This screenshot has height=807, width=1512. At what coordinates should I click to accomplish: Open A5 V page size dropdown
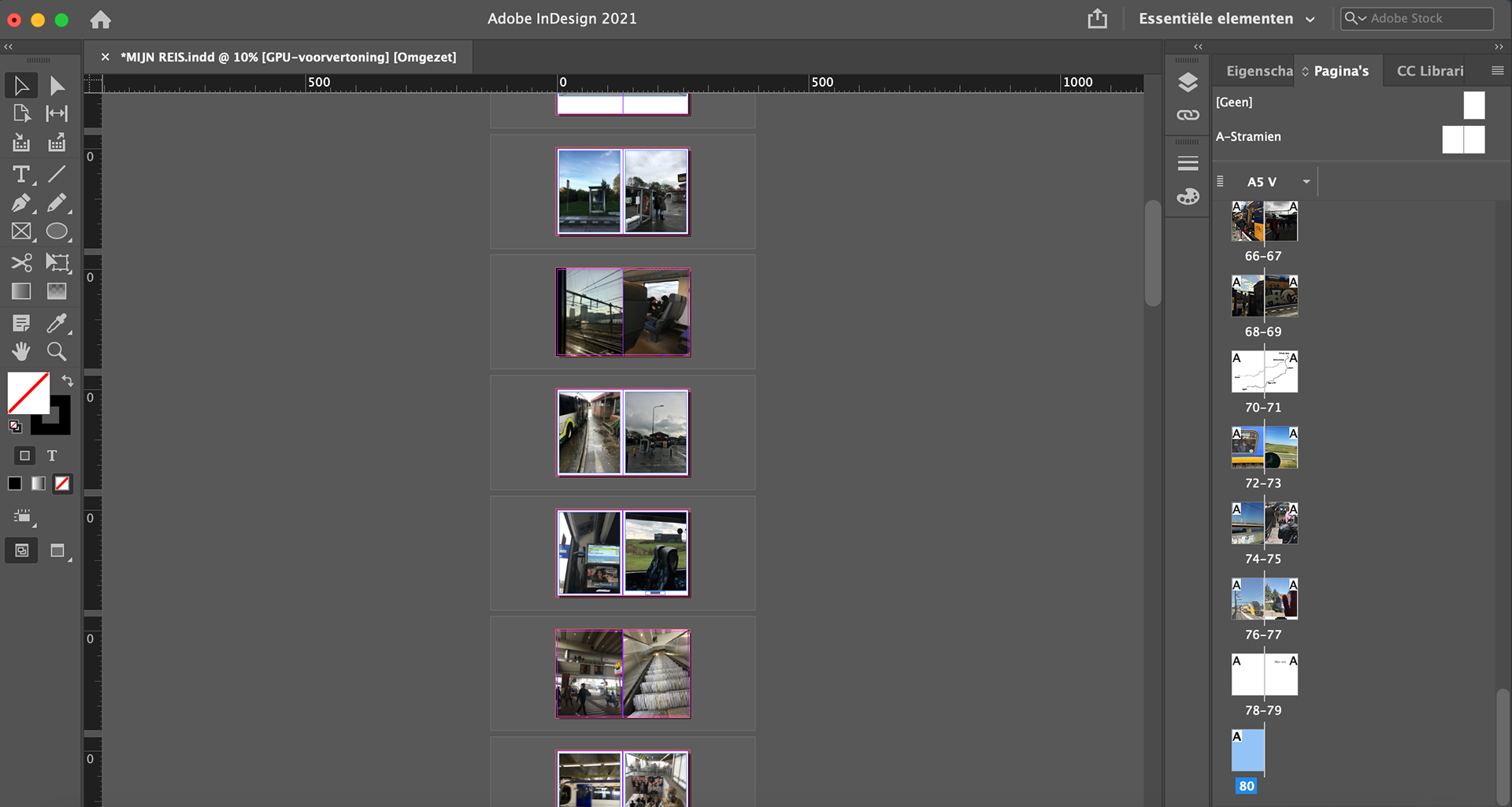pyautogui.click(x=1306, y=182)
